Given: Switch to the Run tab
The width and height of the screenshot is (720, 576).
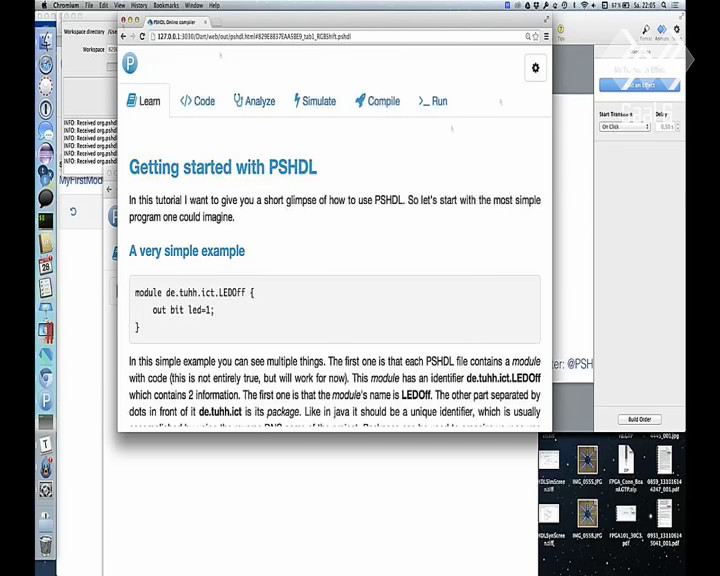Looking at the screenshot, I should [433, 101].
